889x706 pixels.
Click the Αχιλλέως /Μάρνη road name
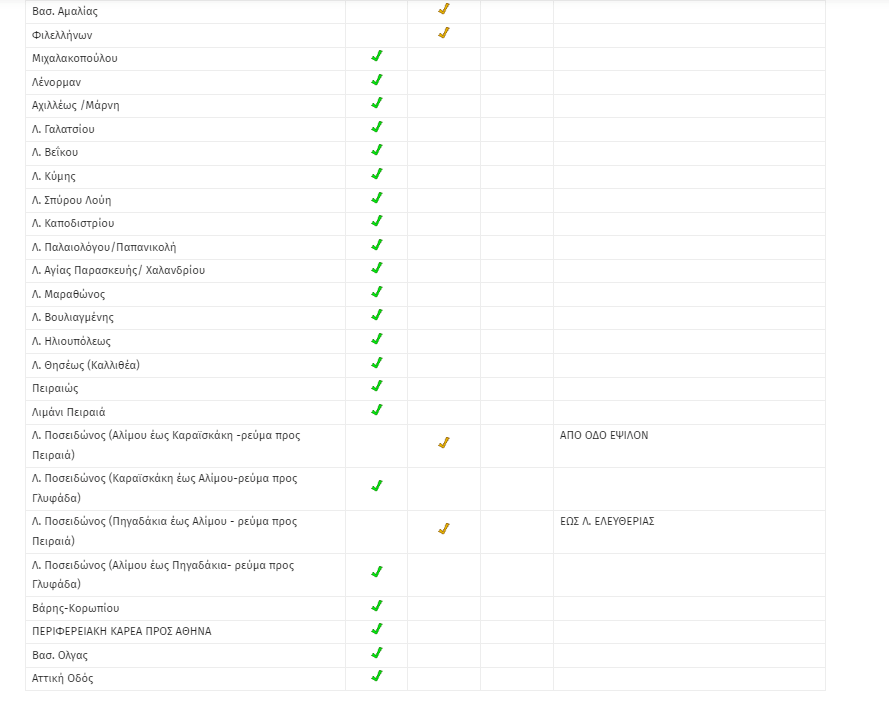pyautogui.click(x=75, y=105)
